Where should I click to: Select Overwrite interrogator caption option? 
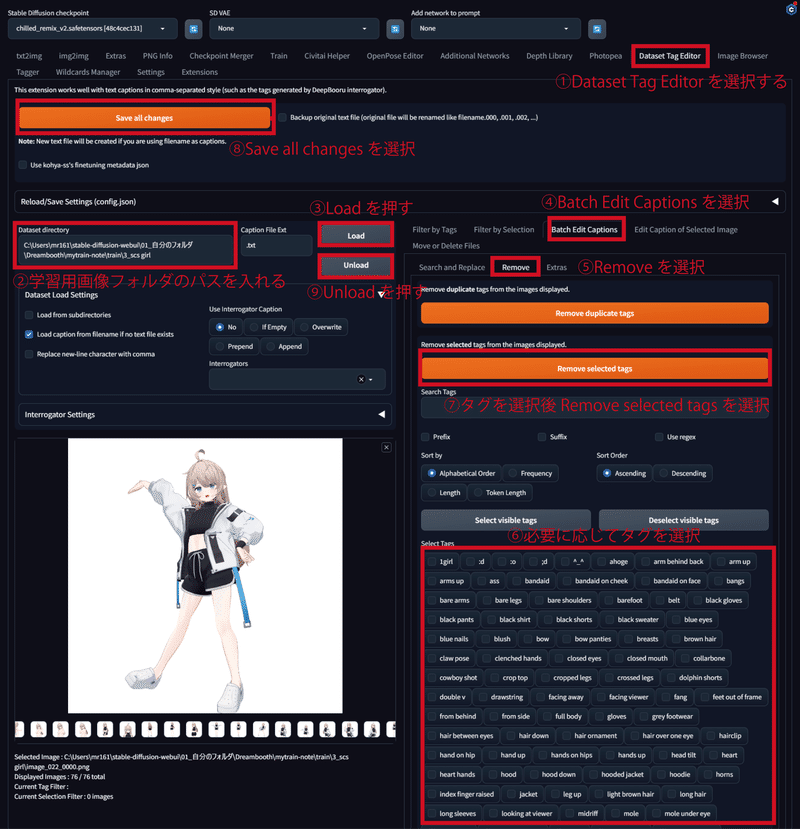[x=321, y=327]
